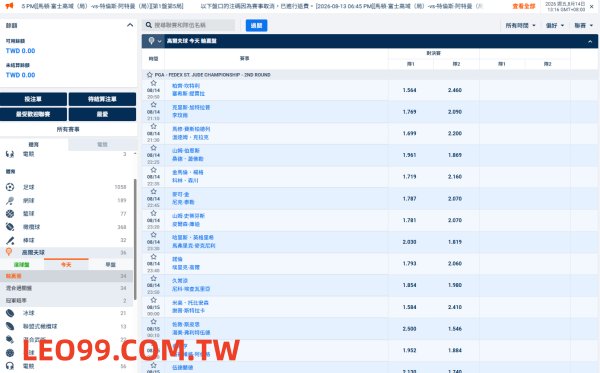Collapse golf table using header chevron
600x373 pixels.
pyautogui.click(x=590, y=41)
